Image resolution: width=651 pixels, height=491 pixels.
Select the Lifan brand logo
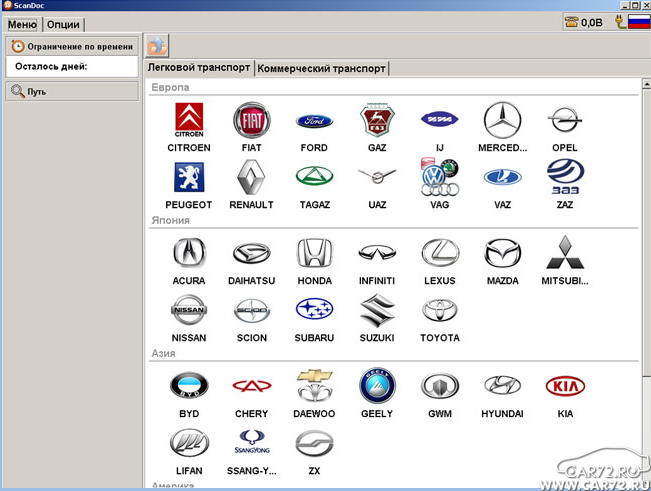pyautogui.click(x=189, y=443)
